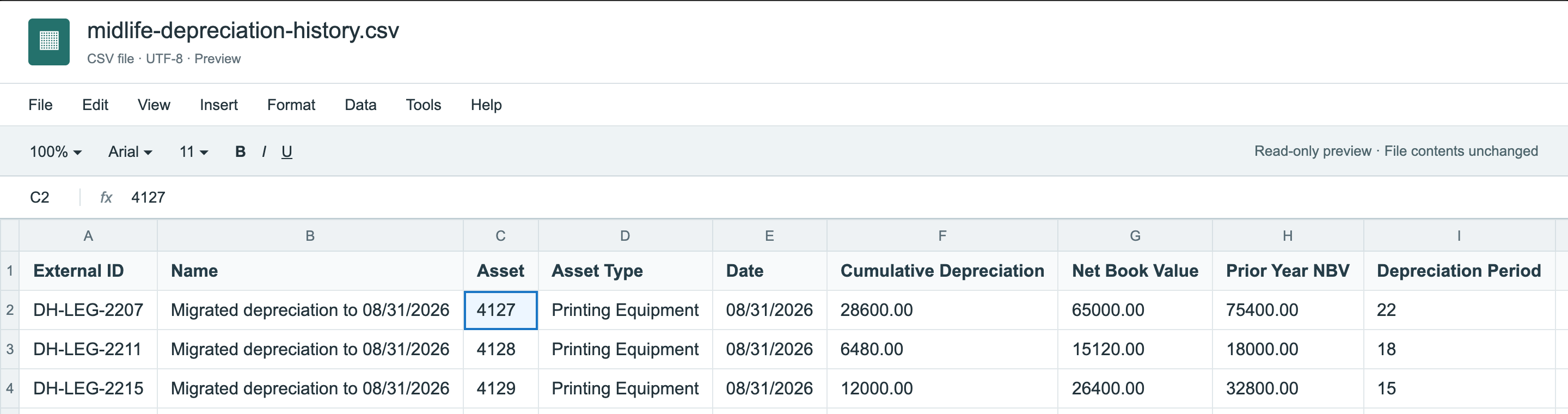Toggle underline formatting
The height and width of the screenshot is (414, 1568).
pyautogui.click(x=287, y=151)
